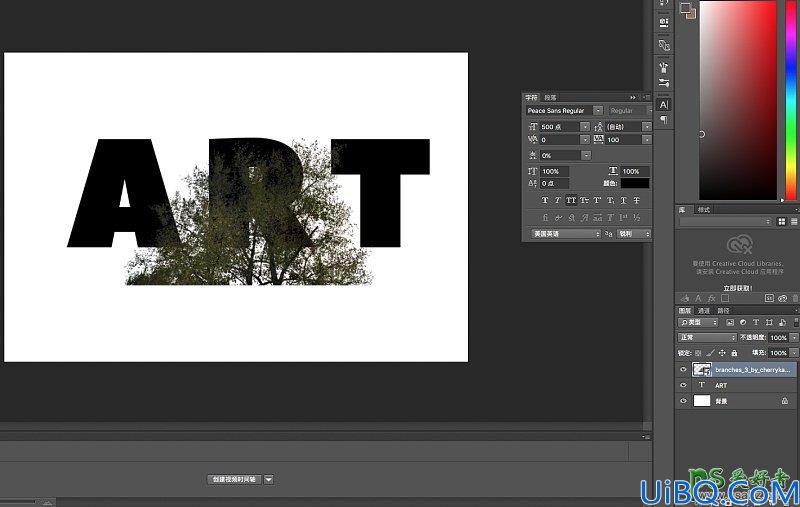
Task: Switch to the 通道 tab
Action: [704, 311]
